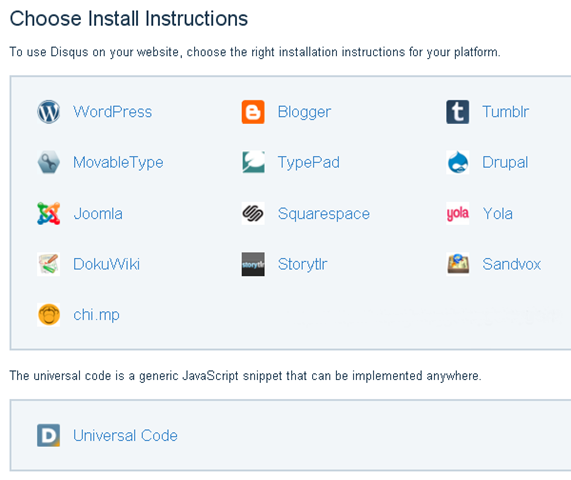Viewport: 571px width, 480px height.
Task: Open WordPress install instructions link
Action: click(x=113, y=112)
